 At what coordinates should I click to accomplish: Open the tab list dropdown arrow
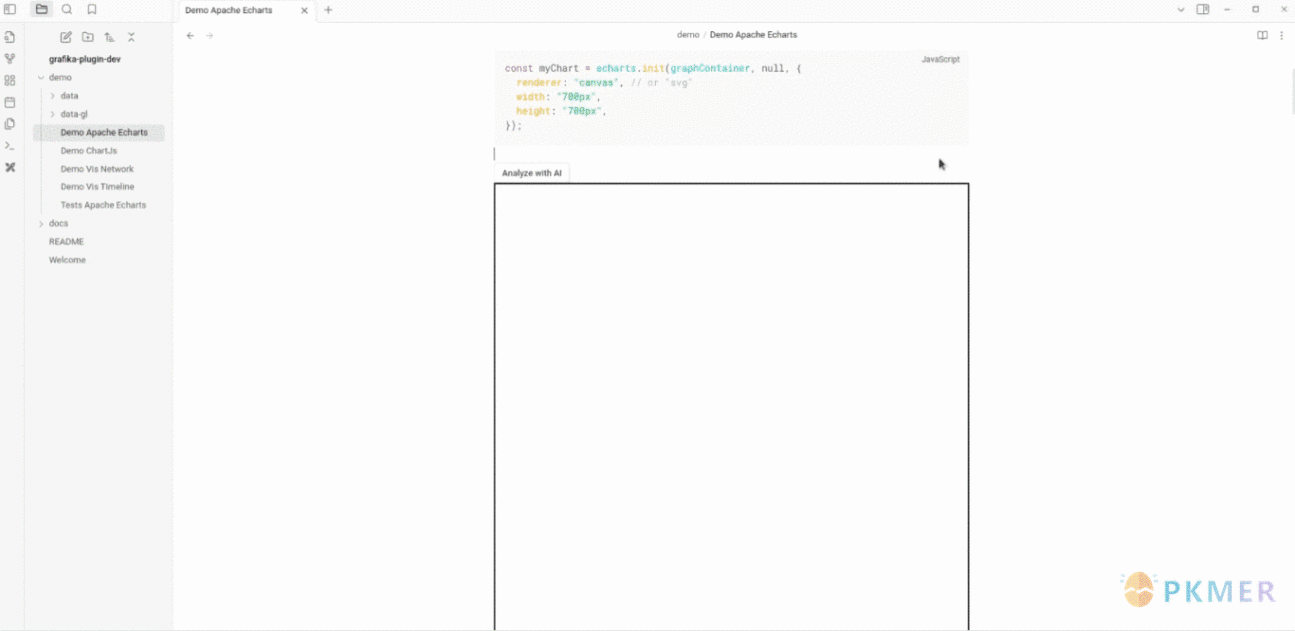pyautogui.click(x=1181, y=9)
